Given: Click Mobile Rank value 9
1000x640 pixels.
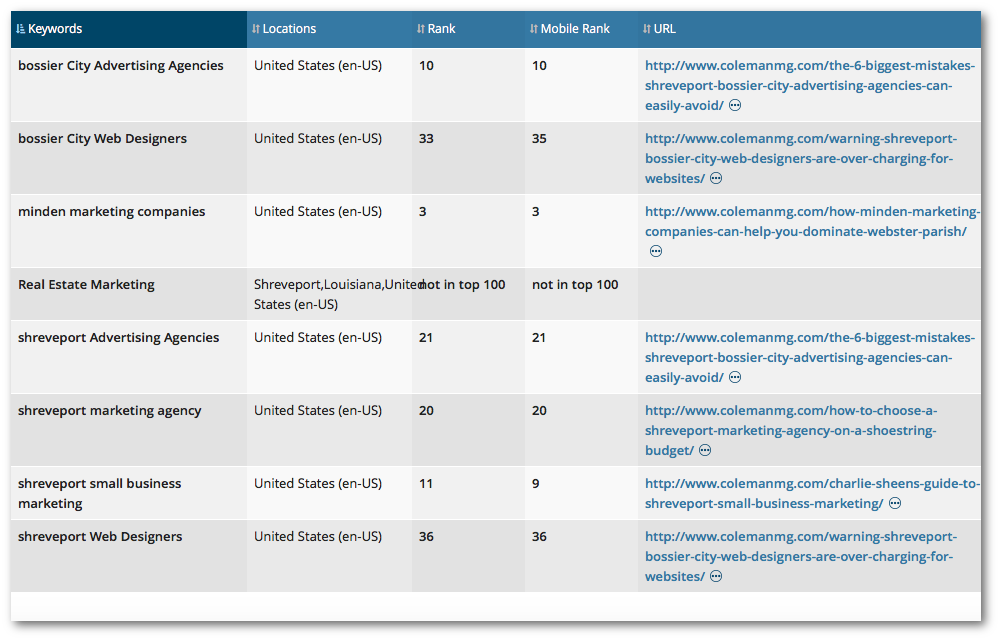Looking at the screenshot, I should pyautogui.click(x=536, y=484).
